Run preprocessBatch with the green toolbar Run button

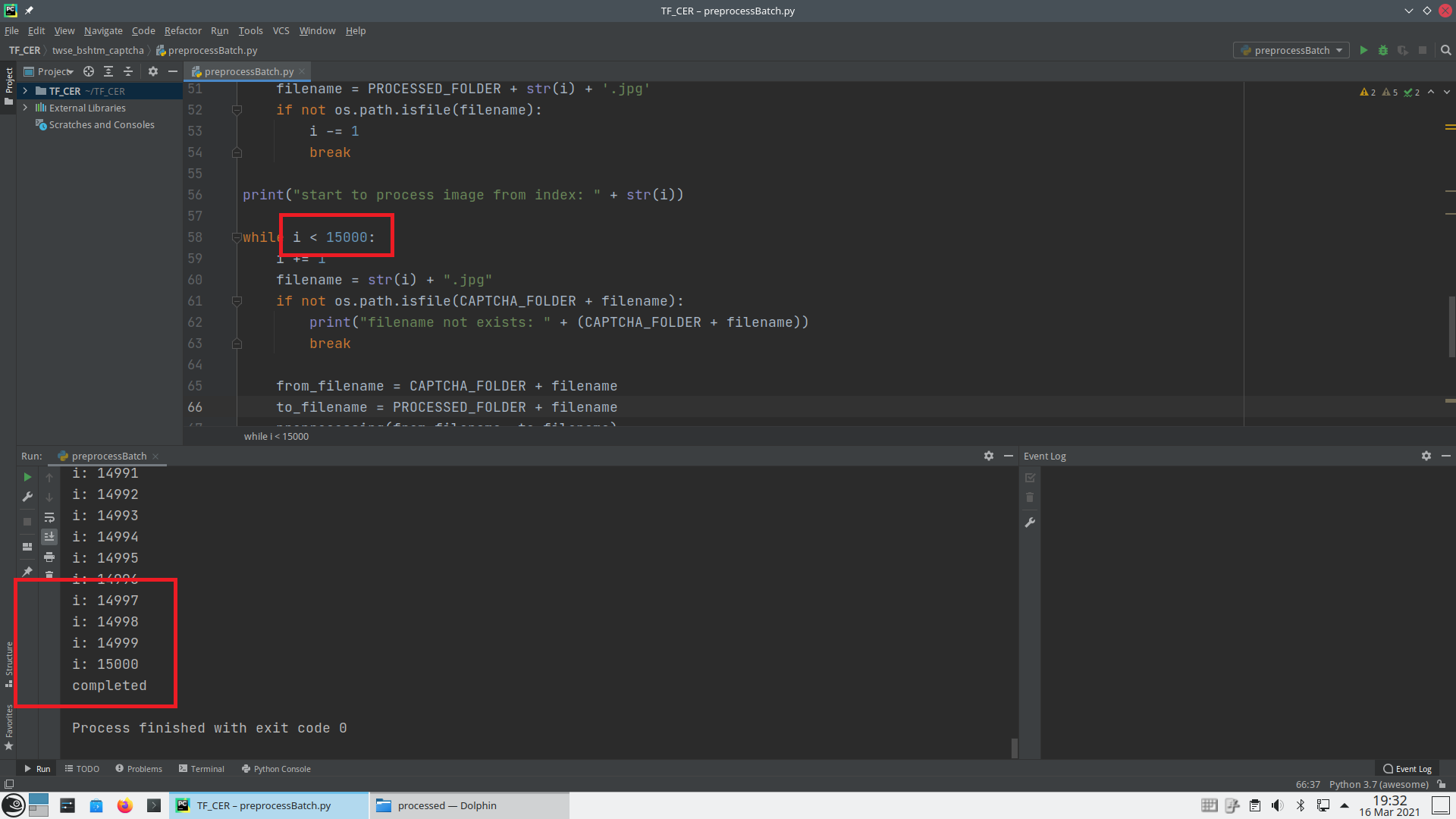pos(1363,50)
